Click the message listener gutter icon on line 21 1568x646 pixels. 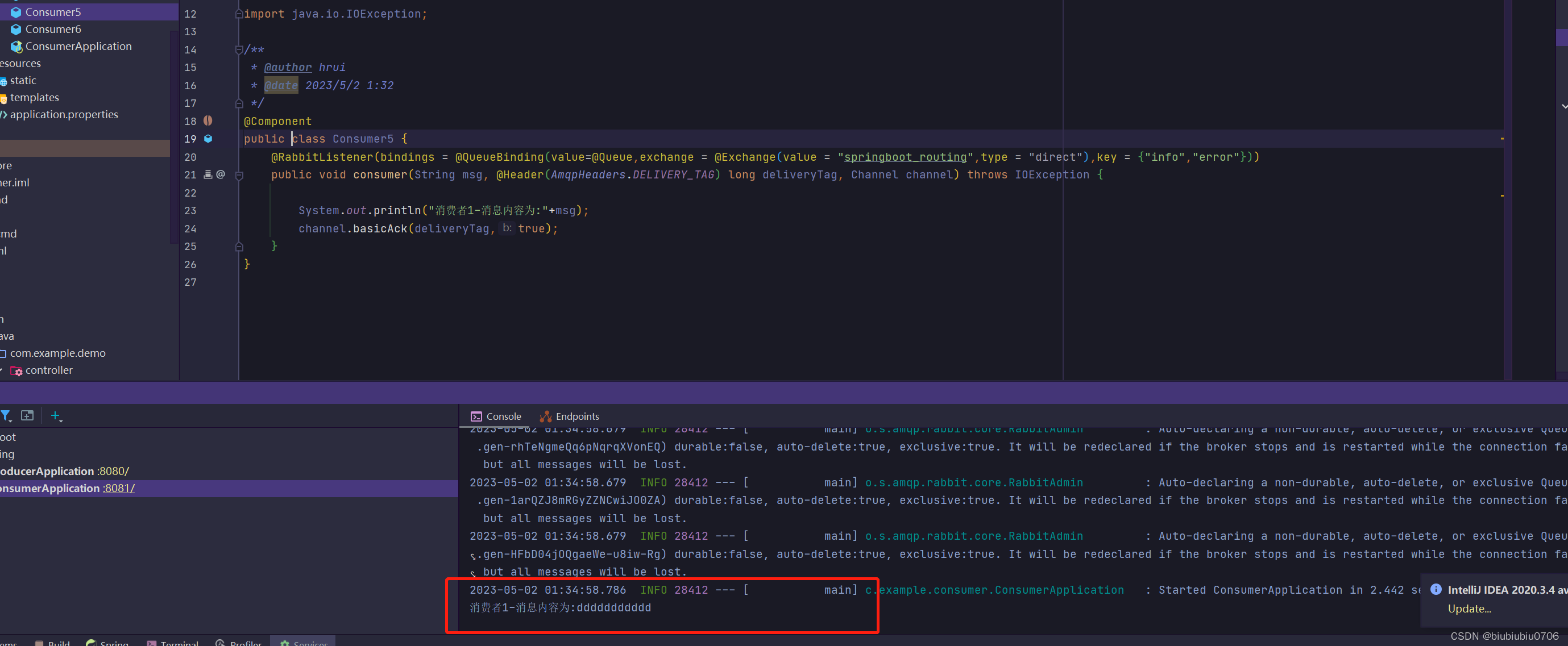click(x=208, y=174)
